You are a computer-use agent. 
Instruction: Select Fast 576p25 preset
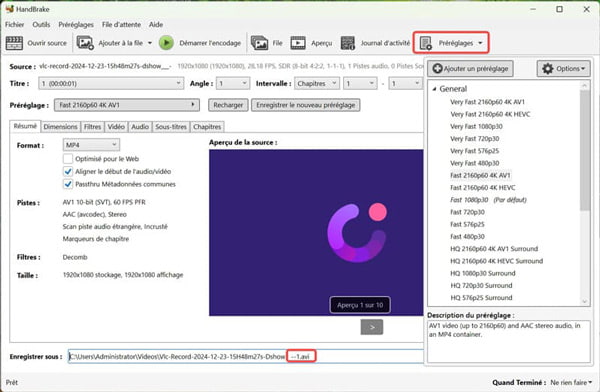click(x=467, y=224)
